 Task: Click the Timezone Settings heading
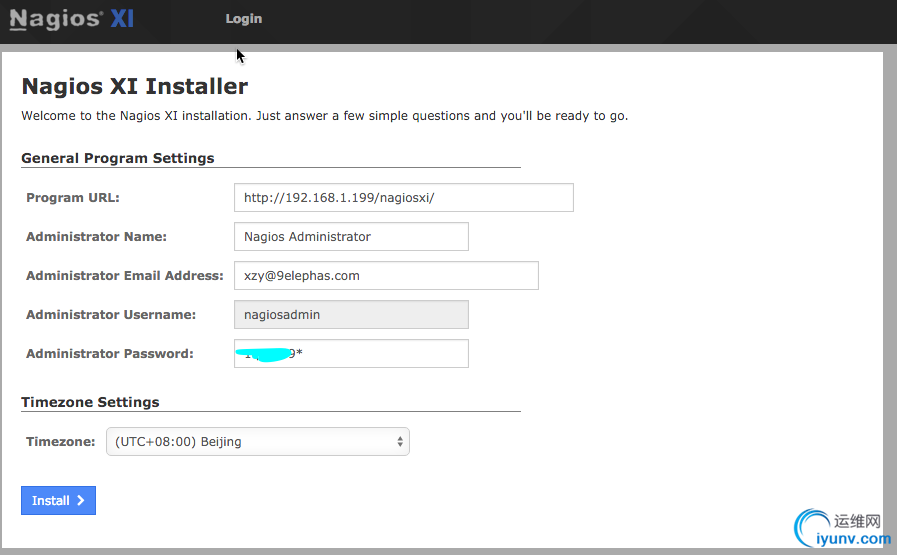pos(90,402)
